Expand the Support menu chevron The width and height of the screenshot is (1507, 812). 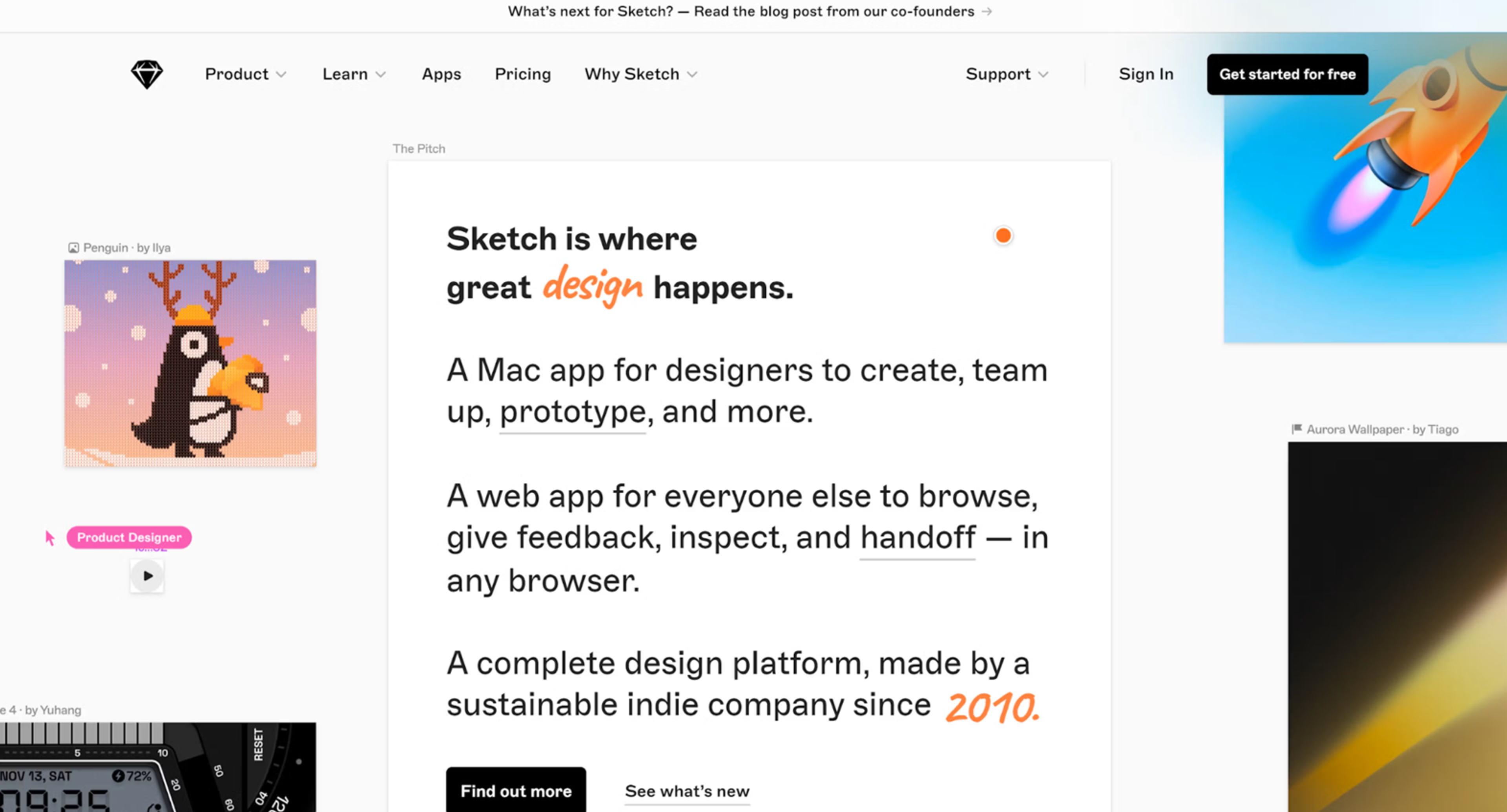click(x=1043, y=75)
